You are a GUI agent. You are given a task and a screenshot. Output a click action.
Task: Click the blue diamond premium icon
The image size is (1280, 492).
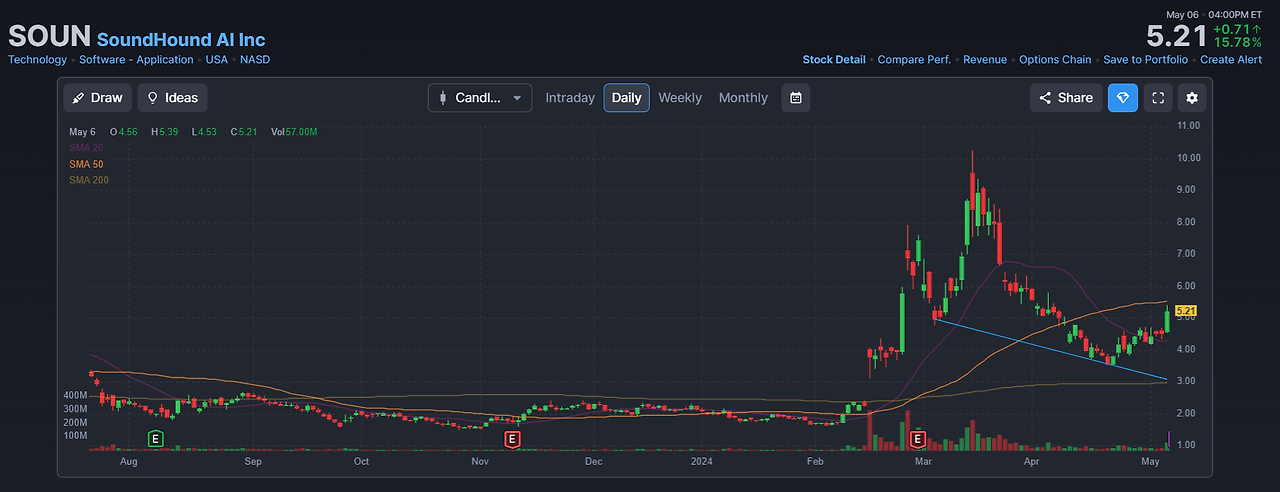(x=1123, y=97)
